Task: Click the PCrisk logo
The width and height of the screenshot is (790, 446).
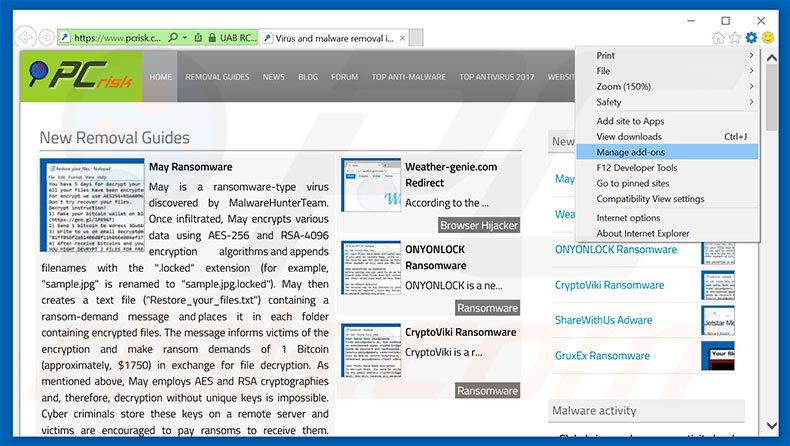Action: point(81,76)
